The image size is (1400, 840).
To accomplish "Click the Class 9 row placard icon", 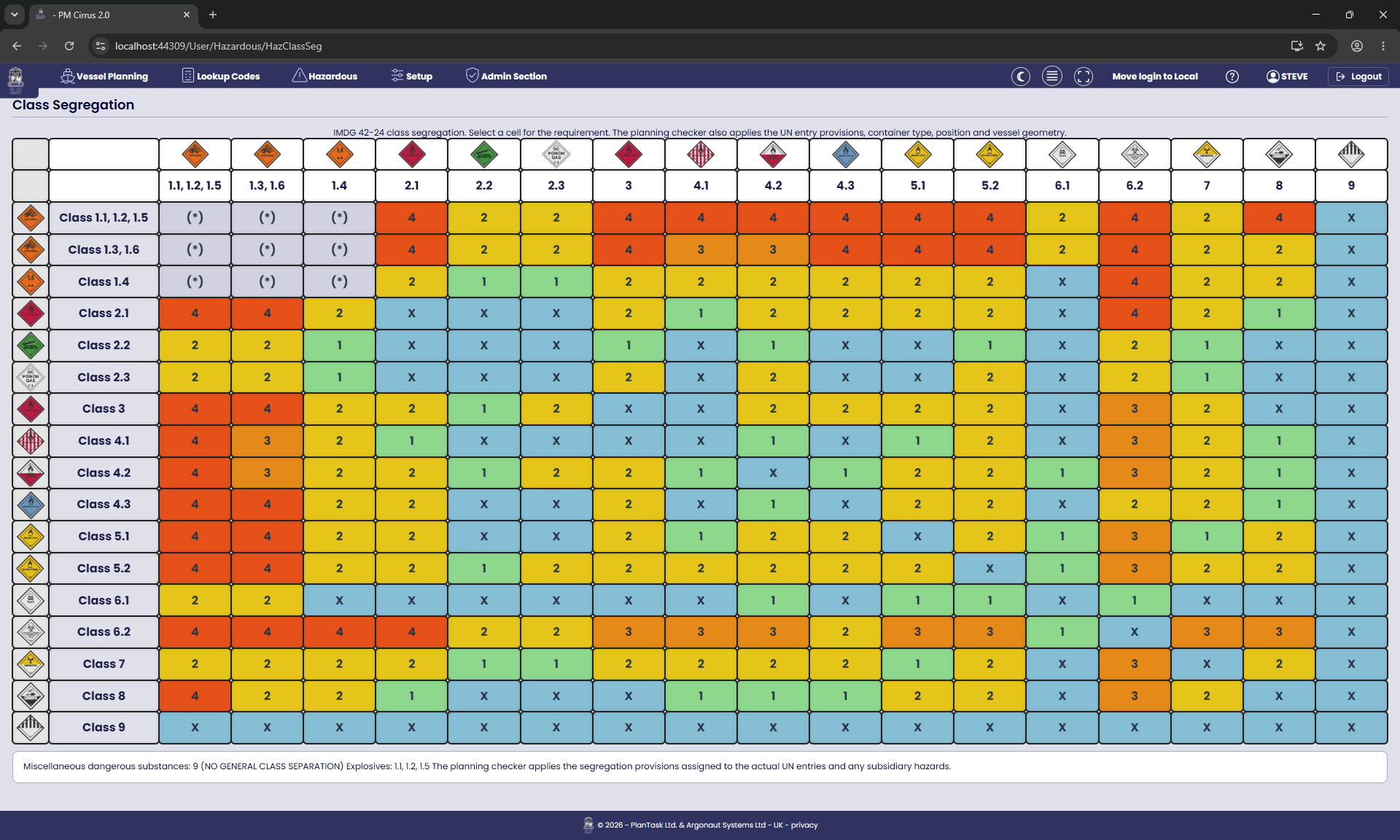I will tap(31, 728).
